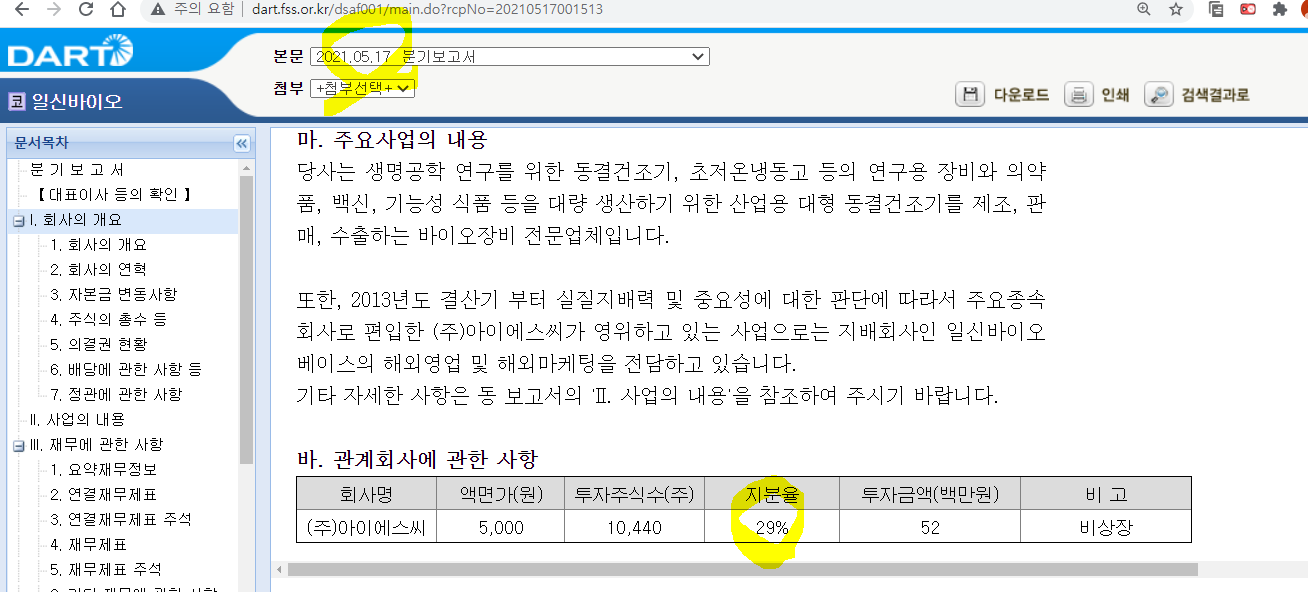Collapse the I. 회사의 개요 tree node
1308x592 pixels.
19,220
